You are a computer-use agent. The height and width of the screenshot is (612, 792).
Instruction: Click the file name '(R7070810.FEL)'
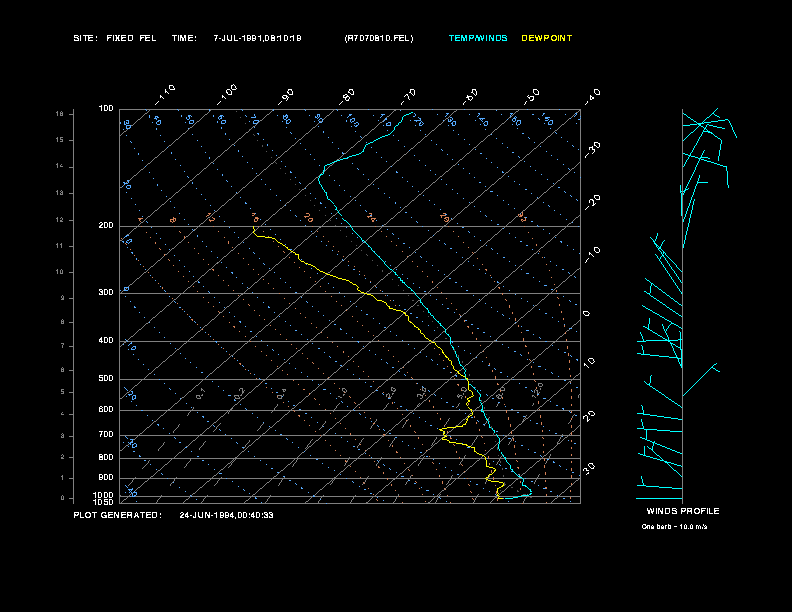pos(379,38)
